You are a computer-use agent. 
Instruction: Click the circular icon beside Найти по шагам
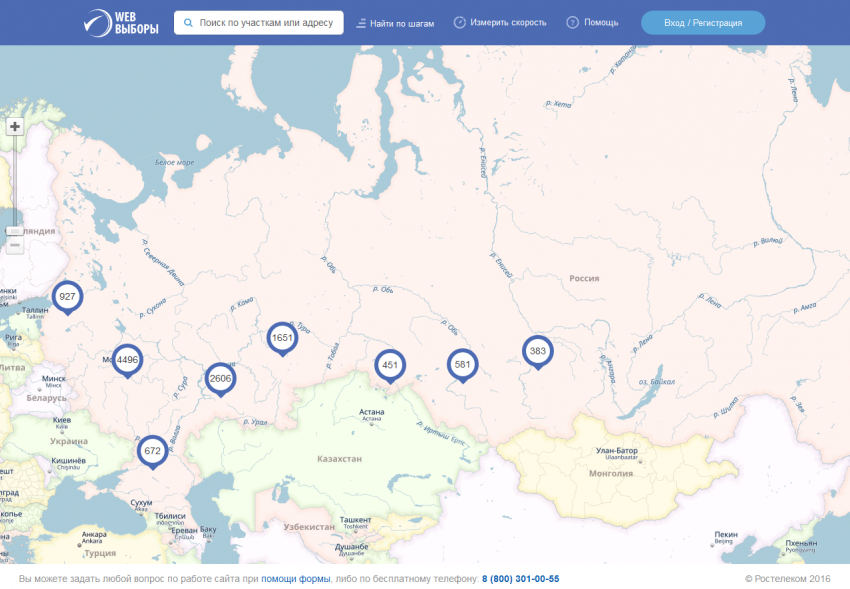(360, 21)
